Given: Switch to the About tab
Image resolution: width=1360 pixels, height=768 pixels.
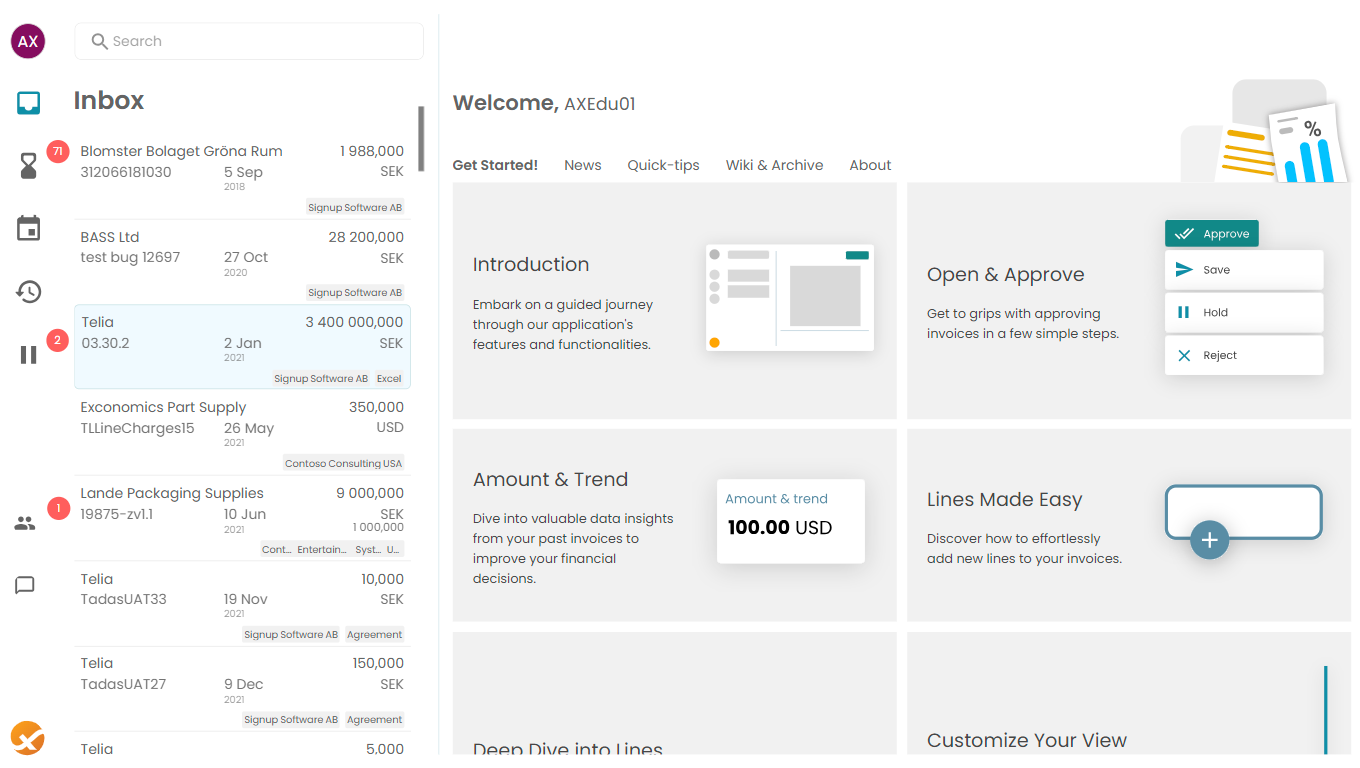Looking at the screenshot, I should pos(870,165).
